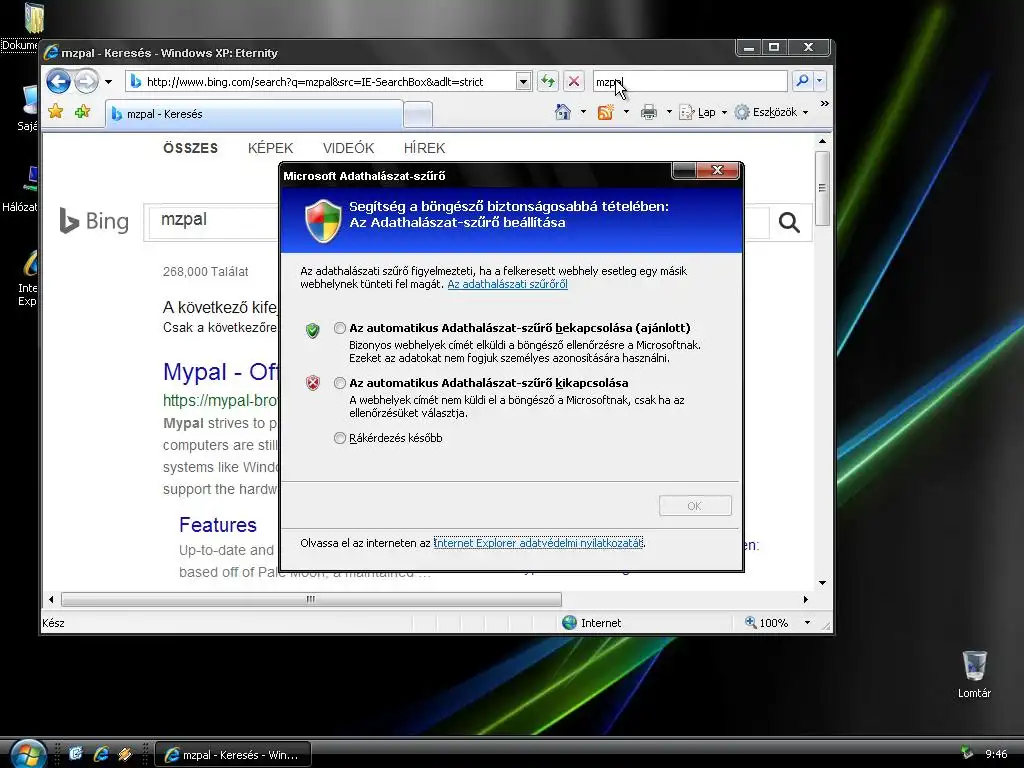The height and width of the screenshot is (768, 1024).
Task: Click the Internet zone globe in status bar
Action: tap(569, 622)
